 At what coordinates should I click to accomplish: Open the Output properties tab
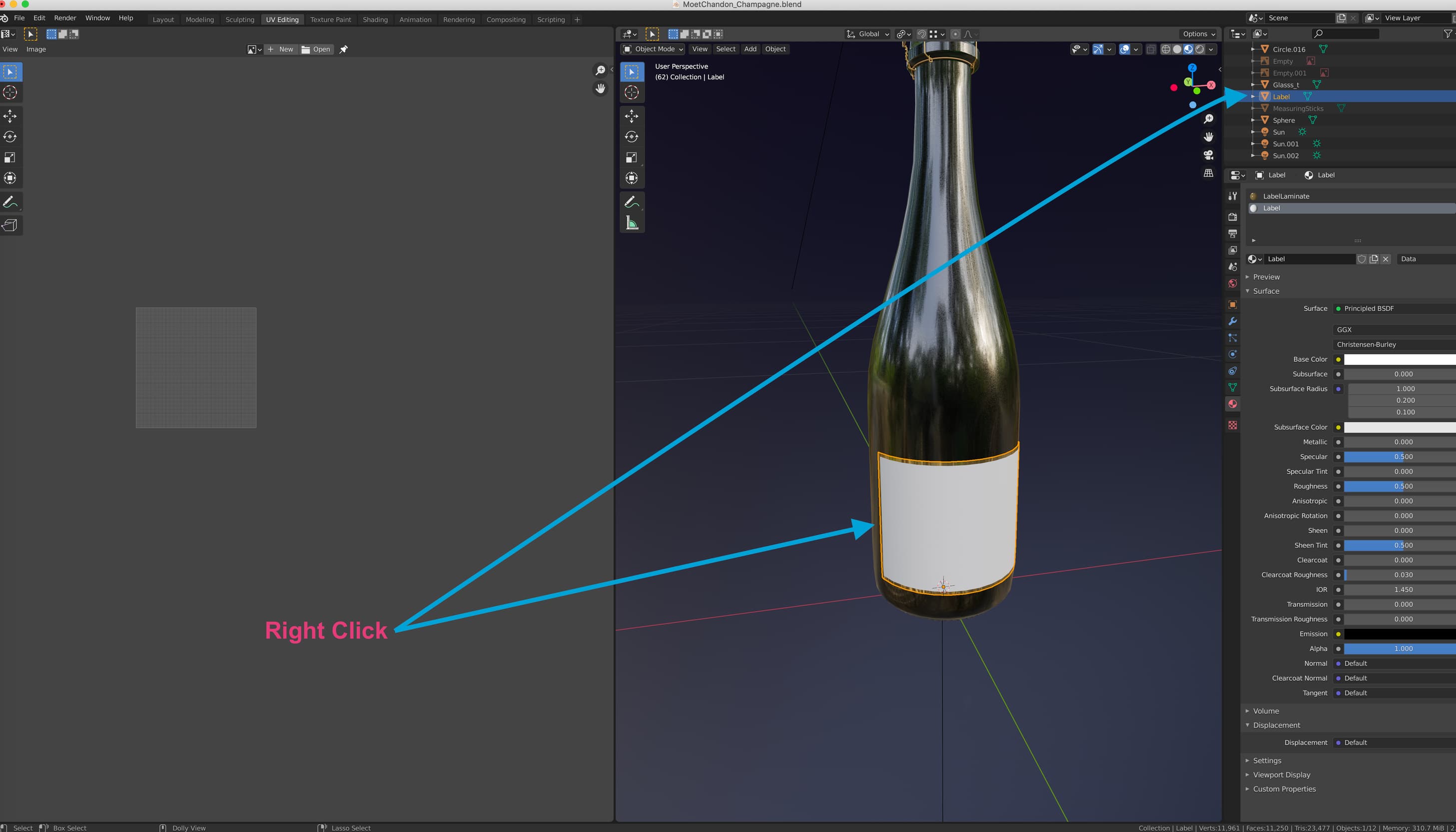(1233, 234)
